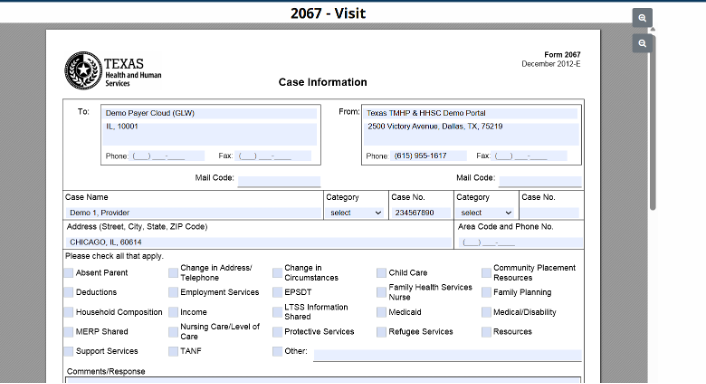Check the Support Services box
Image resolution: width=706 pixels, height=384 pixels.
point(68,351)
